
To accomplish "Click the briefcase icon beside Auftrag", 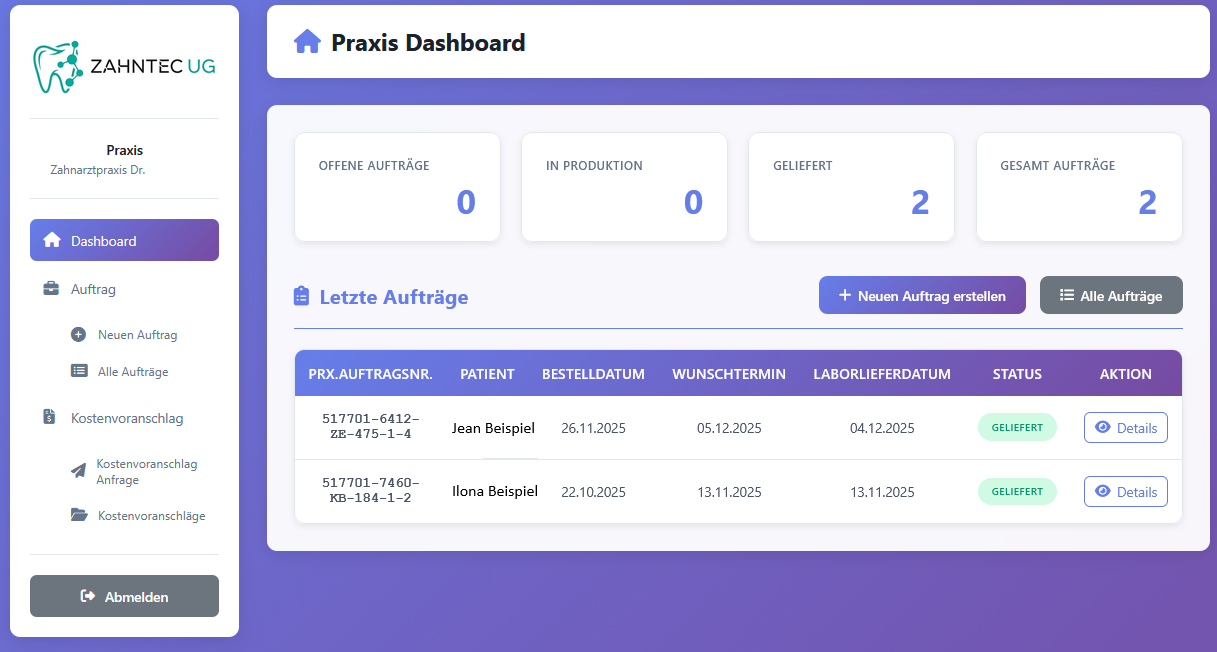I will [x=50, y=288].
